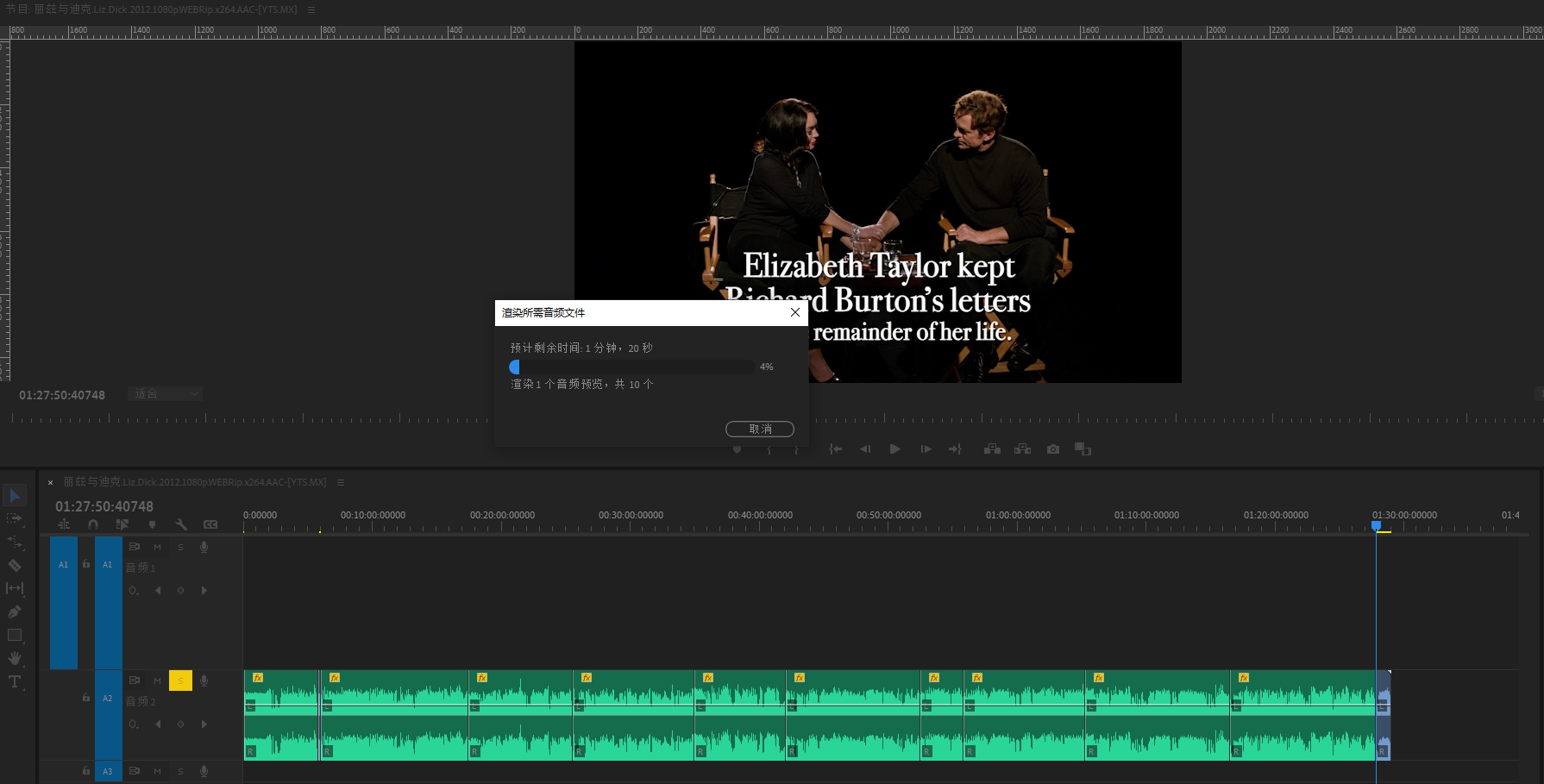Click the Export Frame camera icon

click(x=1052, y=449)
